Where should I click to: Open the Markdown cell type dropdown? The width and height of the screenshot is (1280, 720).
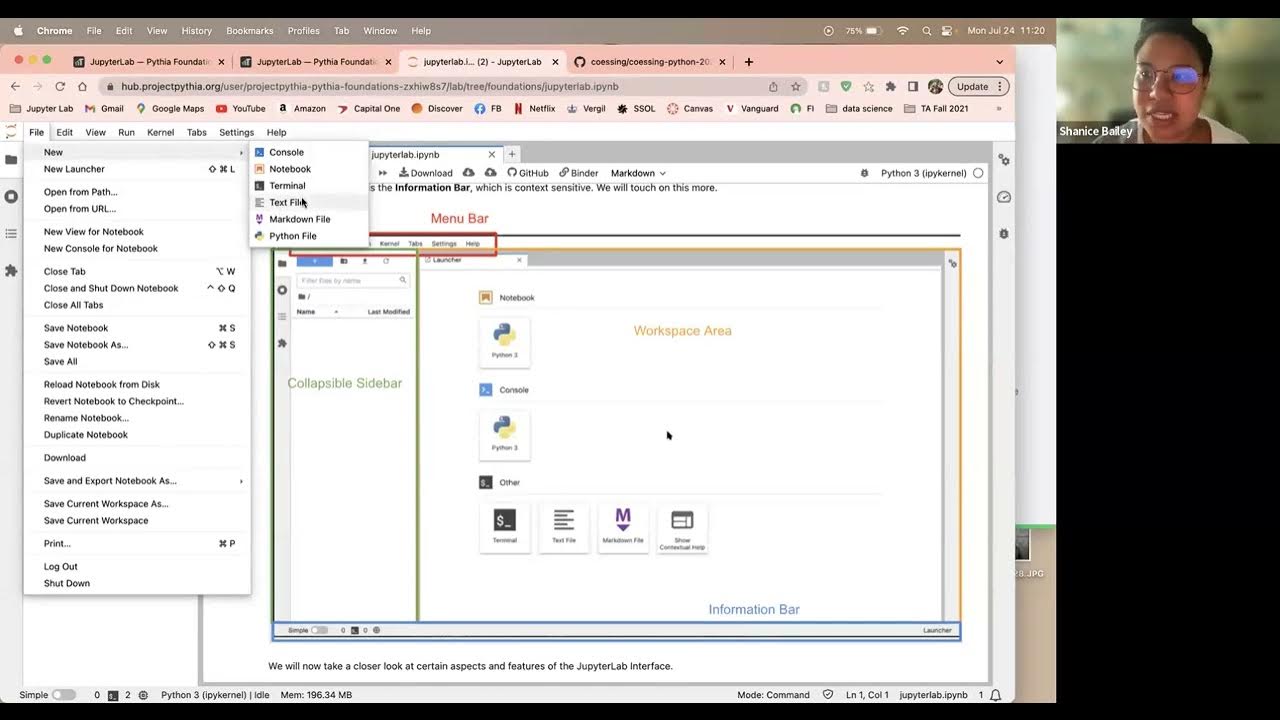point(638,173)
